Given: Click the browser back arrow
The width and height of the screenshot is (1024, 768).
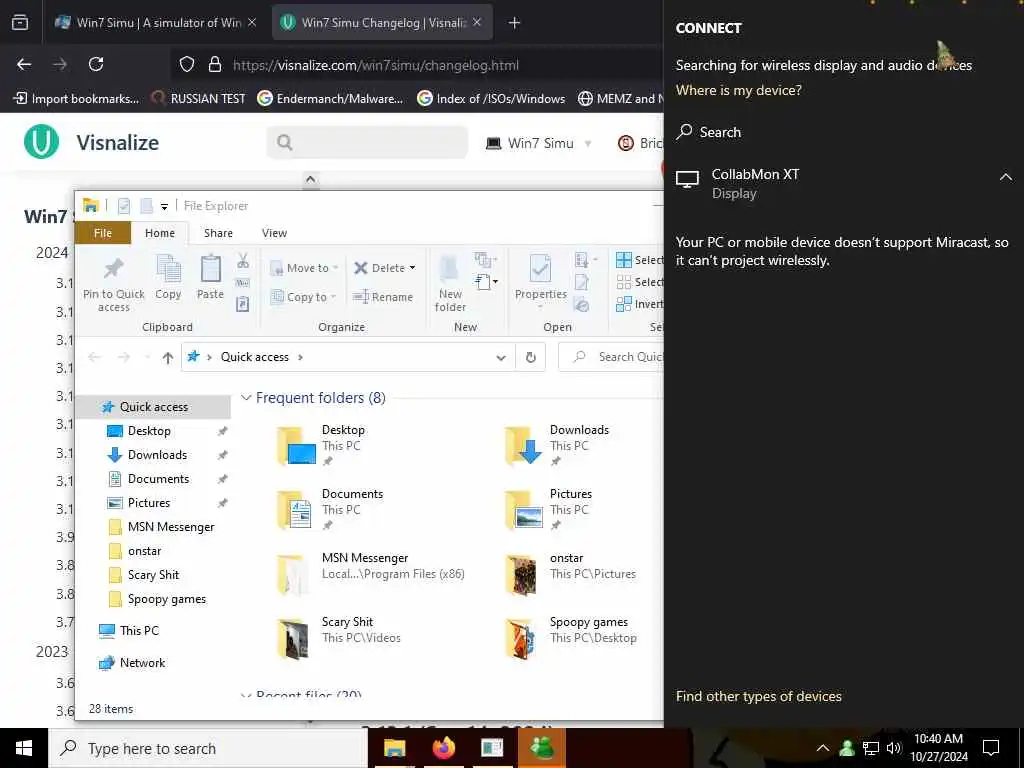Looking at the screenshot, I should [x=24, y=65].
